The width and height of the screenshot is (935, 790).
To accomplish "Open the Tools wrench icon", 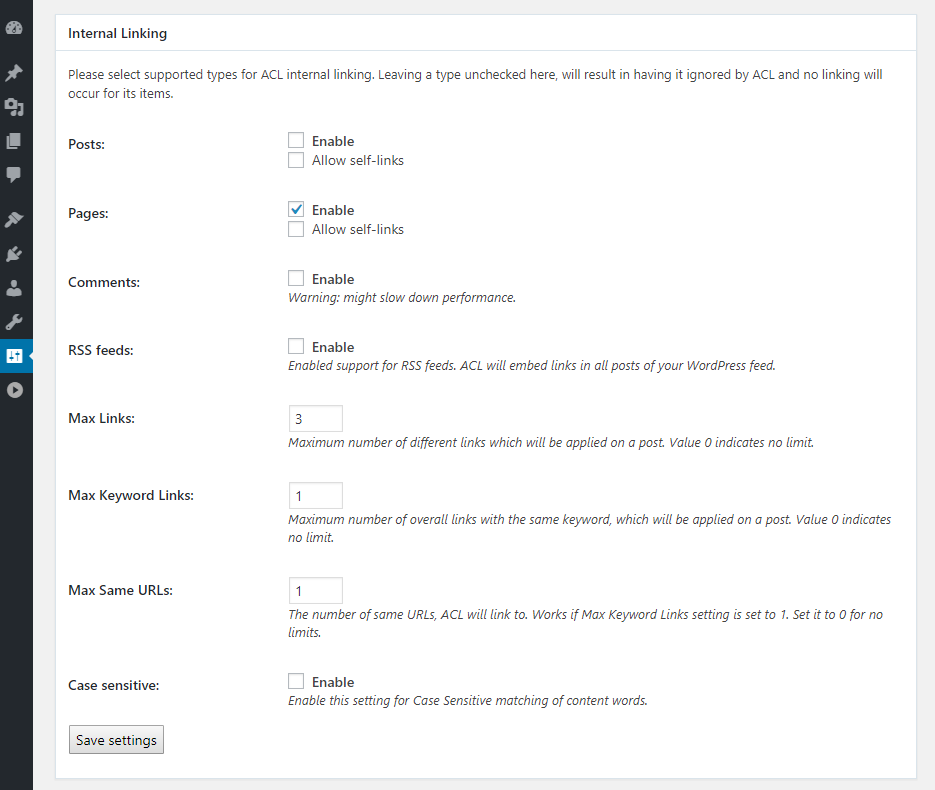I will tap(14, 322).
